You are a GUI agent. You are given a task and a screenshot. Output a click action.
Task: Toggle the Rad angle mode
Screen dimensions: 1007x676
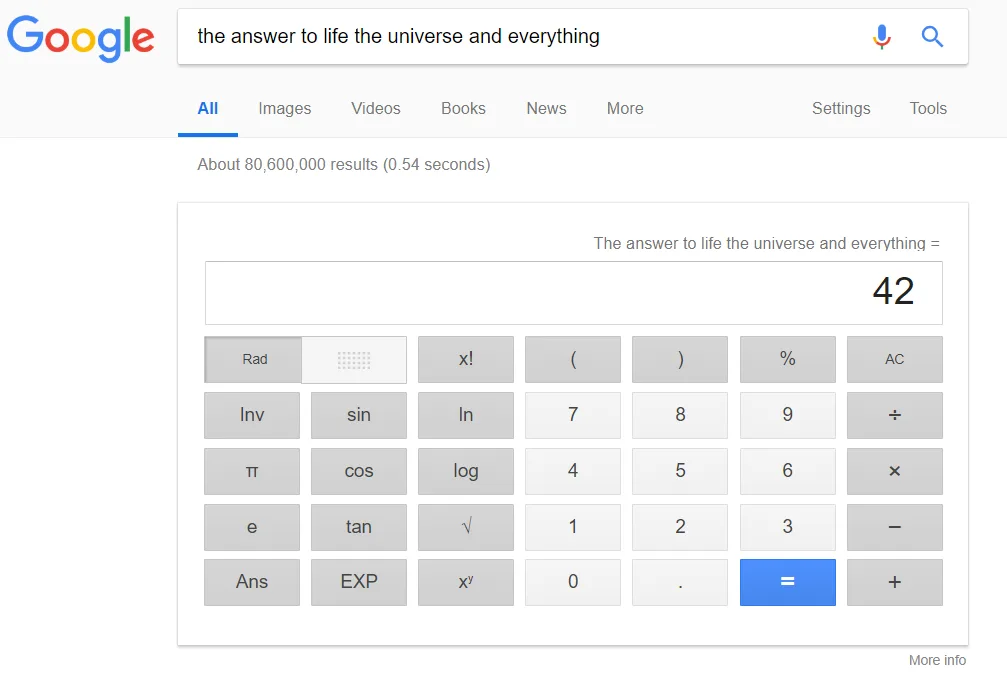point(252,359)
